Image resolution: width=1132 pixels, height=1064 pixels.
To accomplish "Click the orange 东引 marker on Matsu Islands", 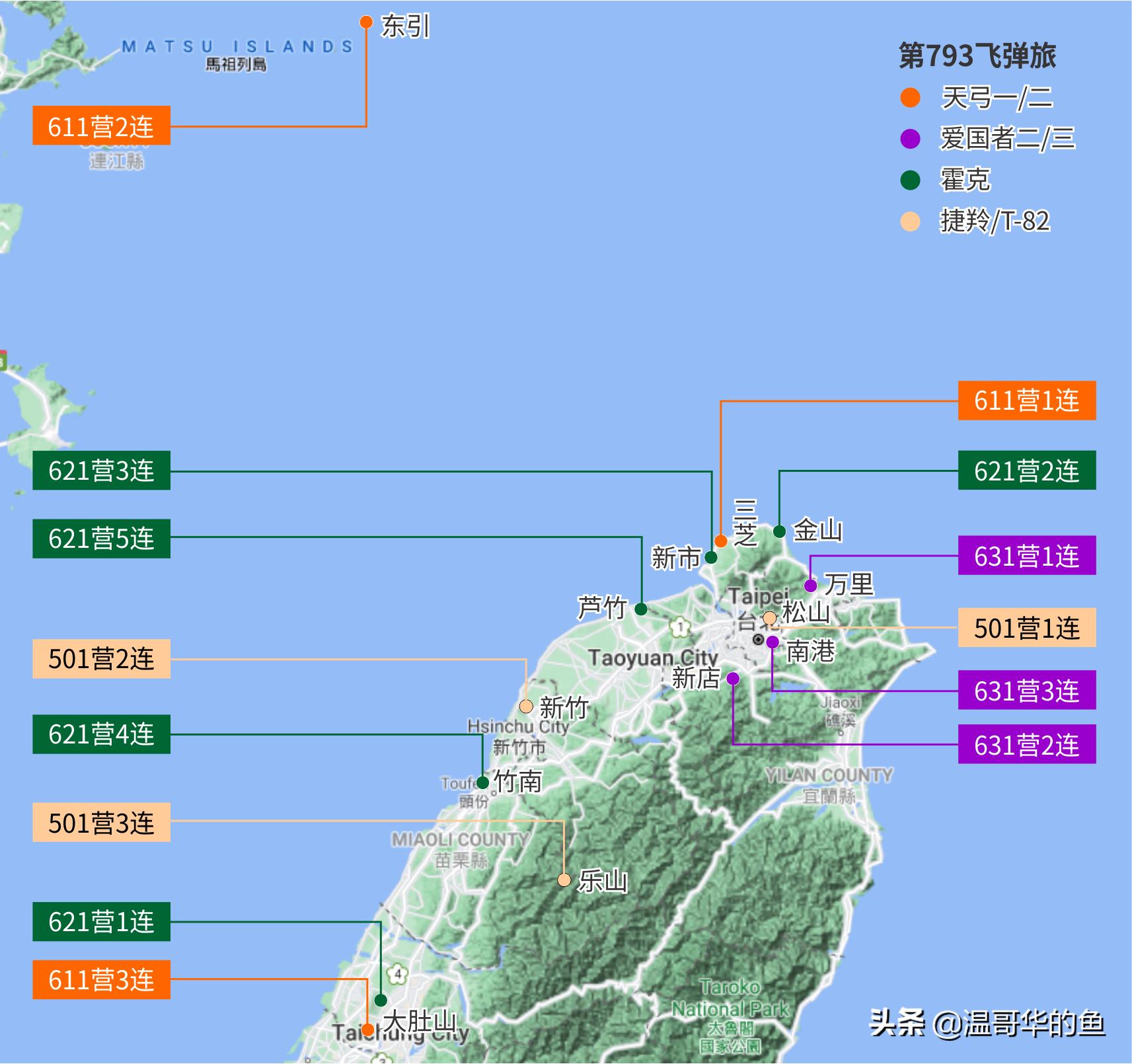I will point(367,22).
